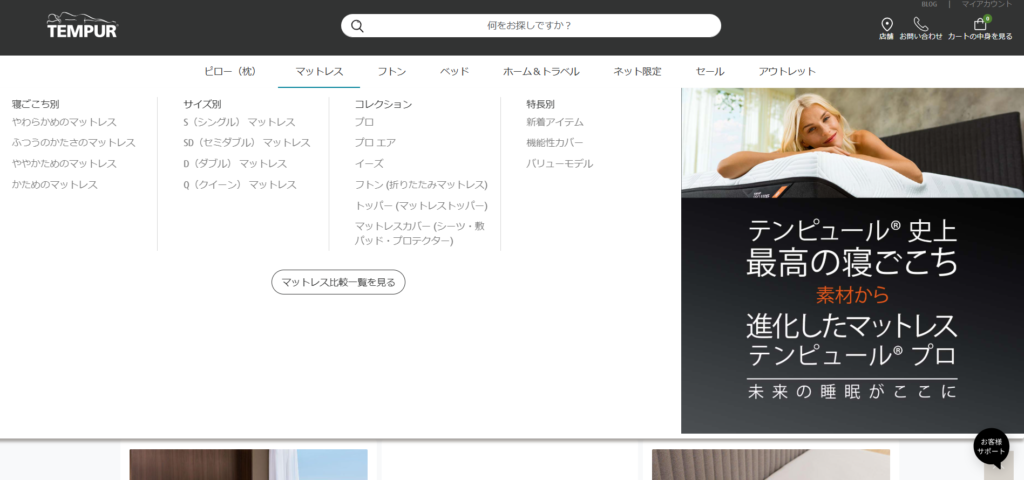Go to the アウトレット section

pyautogui.click(x=787, y=71)
